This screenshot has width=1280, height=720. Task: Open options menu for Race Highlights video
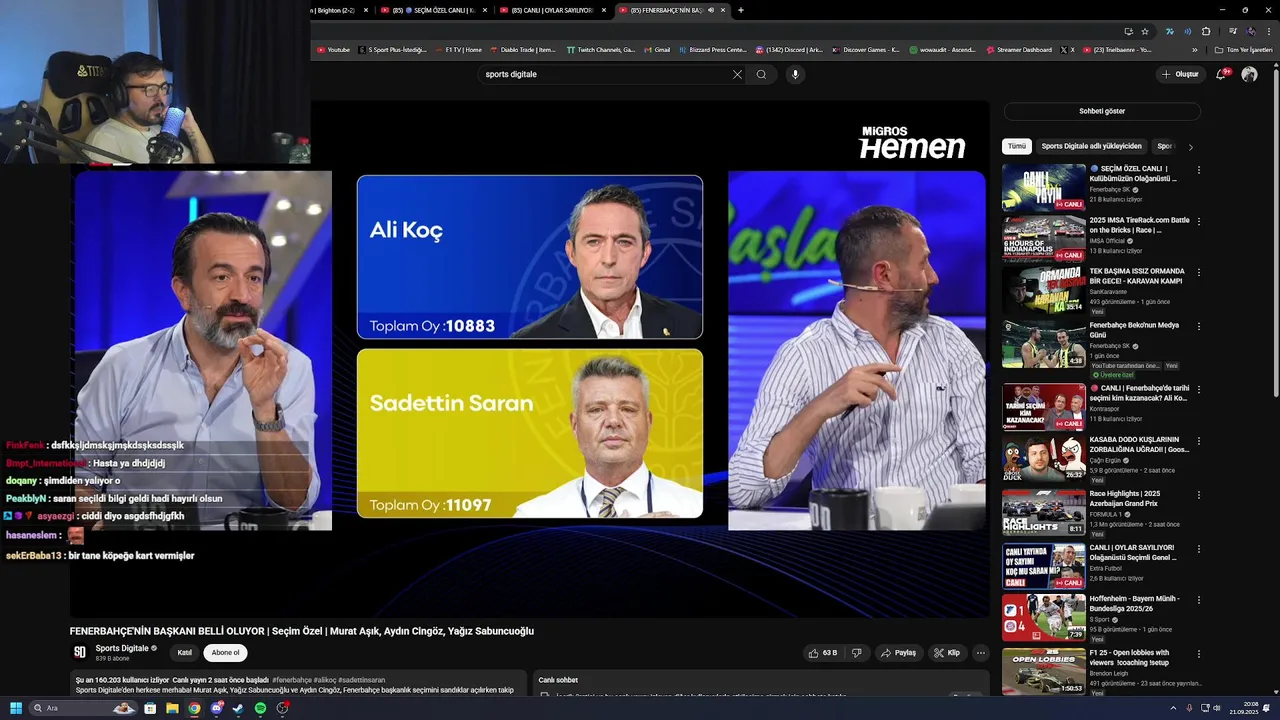coord(1199,494)
